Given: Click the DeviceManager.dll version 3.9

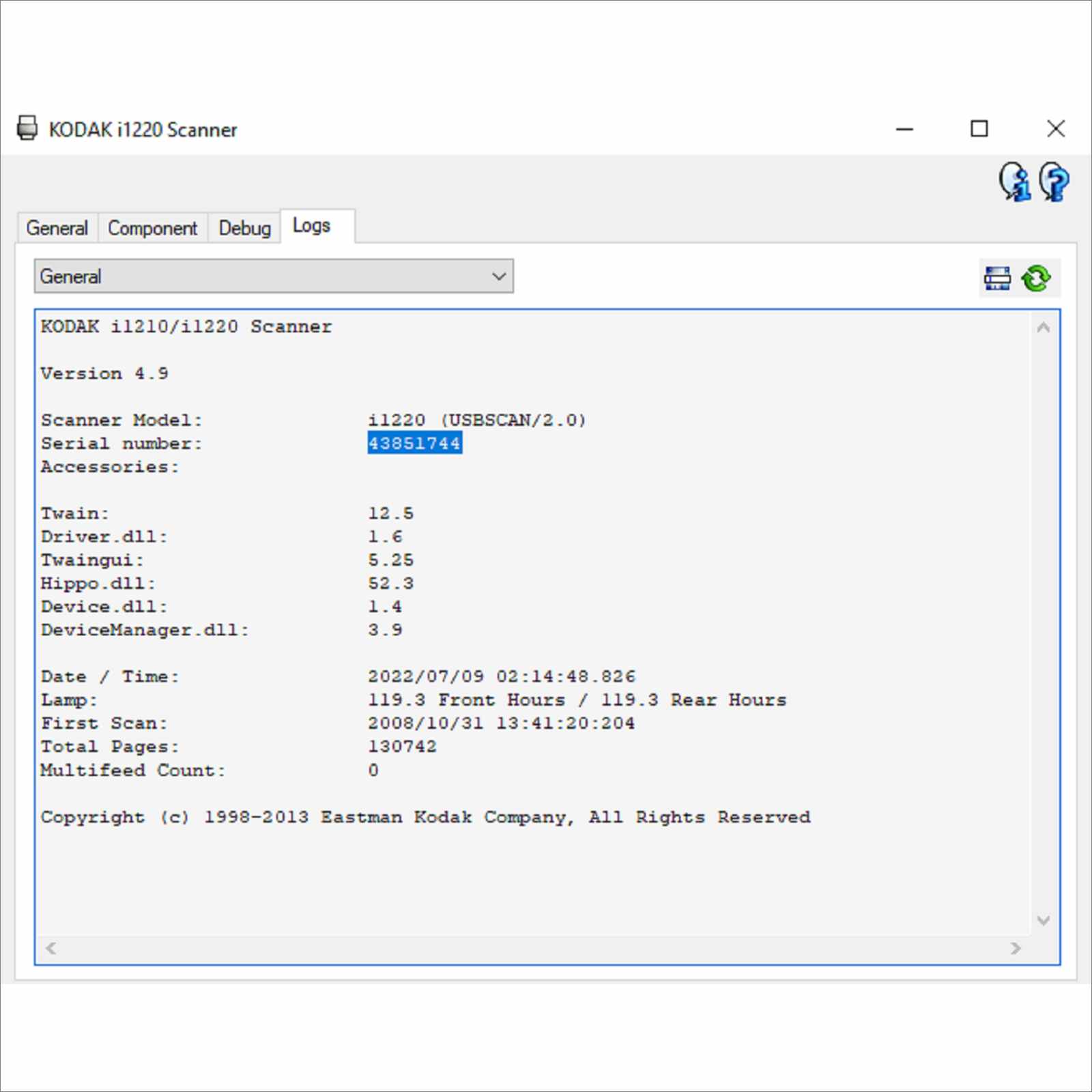Looking at the screenshot, I should (385, 630).
